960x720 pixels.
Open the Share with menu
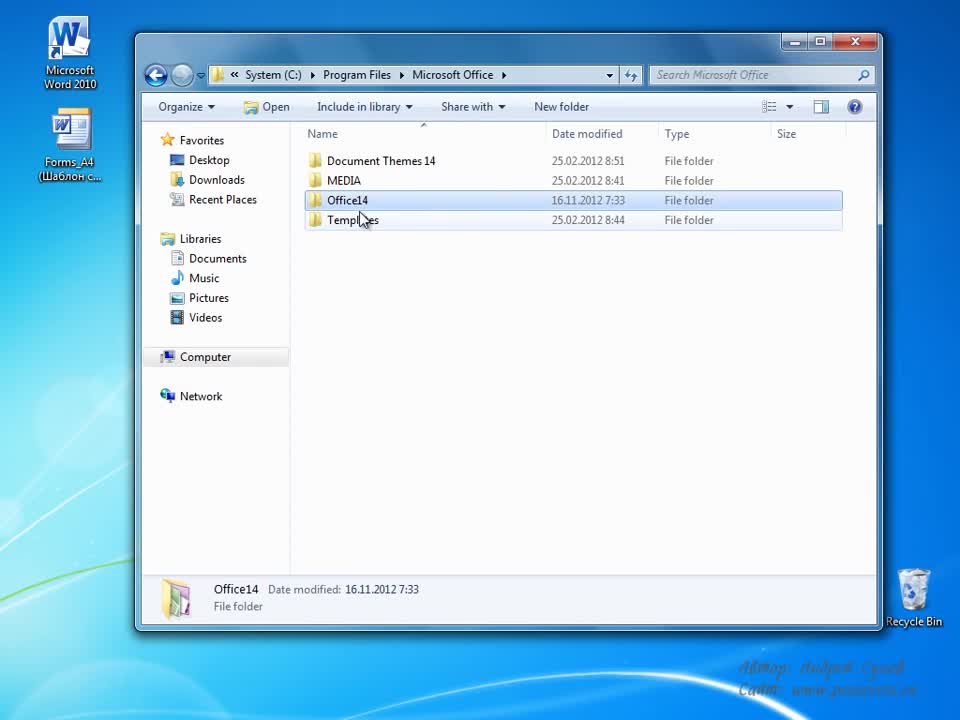click(x=473, y=107)
